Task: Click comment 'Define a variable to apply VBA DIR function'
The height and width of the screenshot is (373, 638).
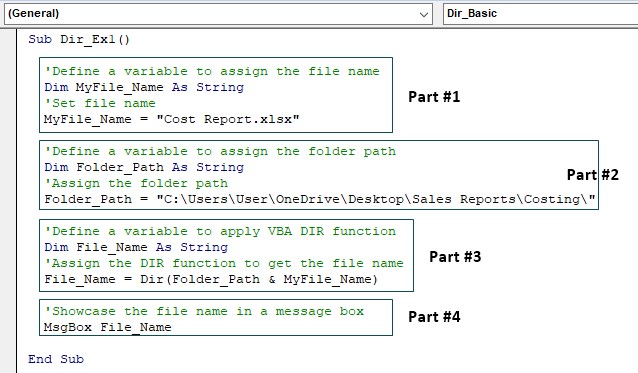Action: (x=220, y=231)
